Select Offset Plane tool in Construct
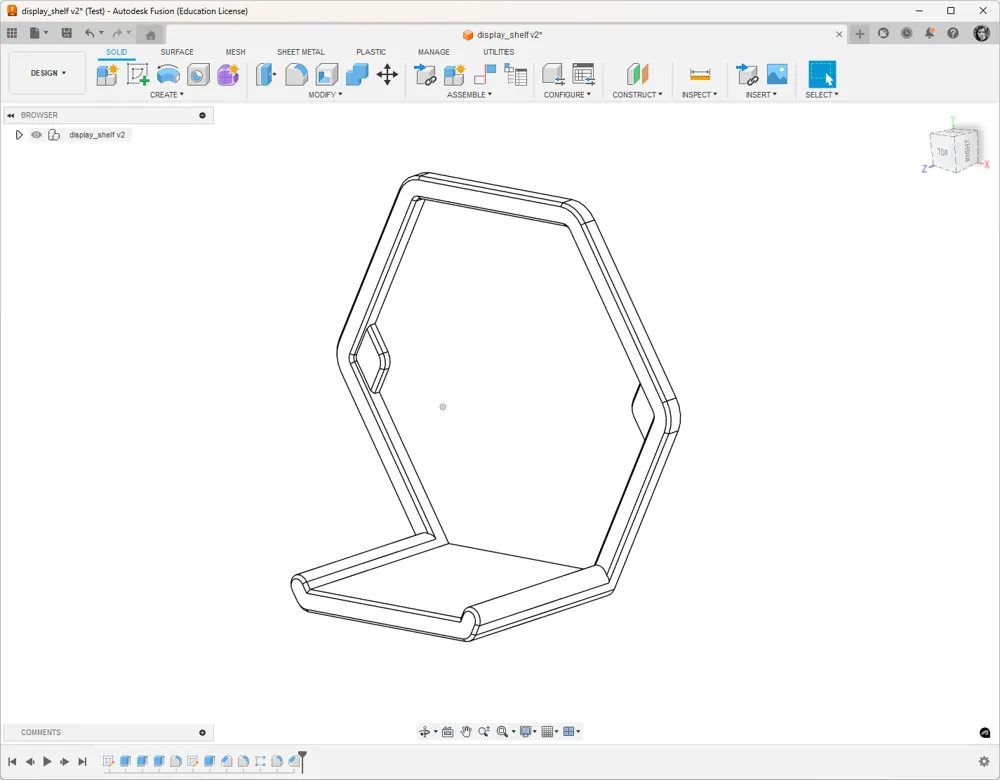The image size is (1000, 780). [x=638, y=75]
